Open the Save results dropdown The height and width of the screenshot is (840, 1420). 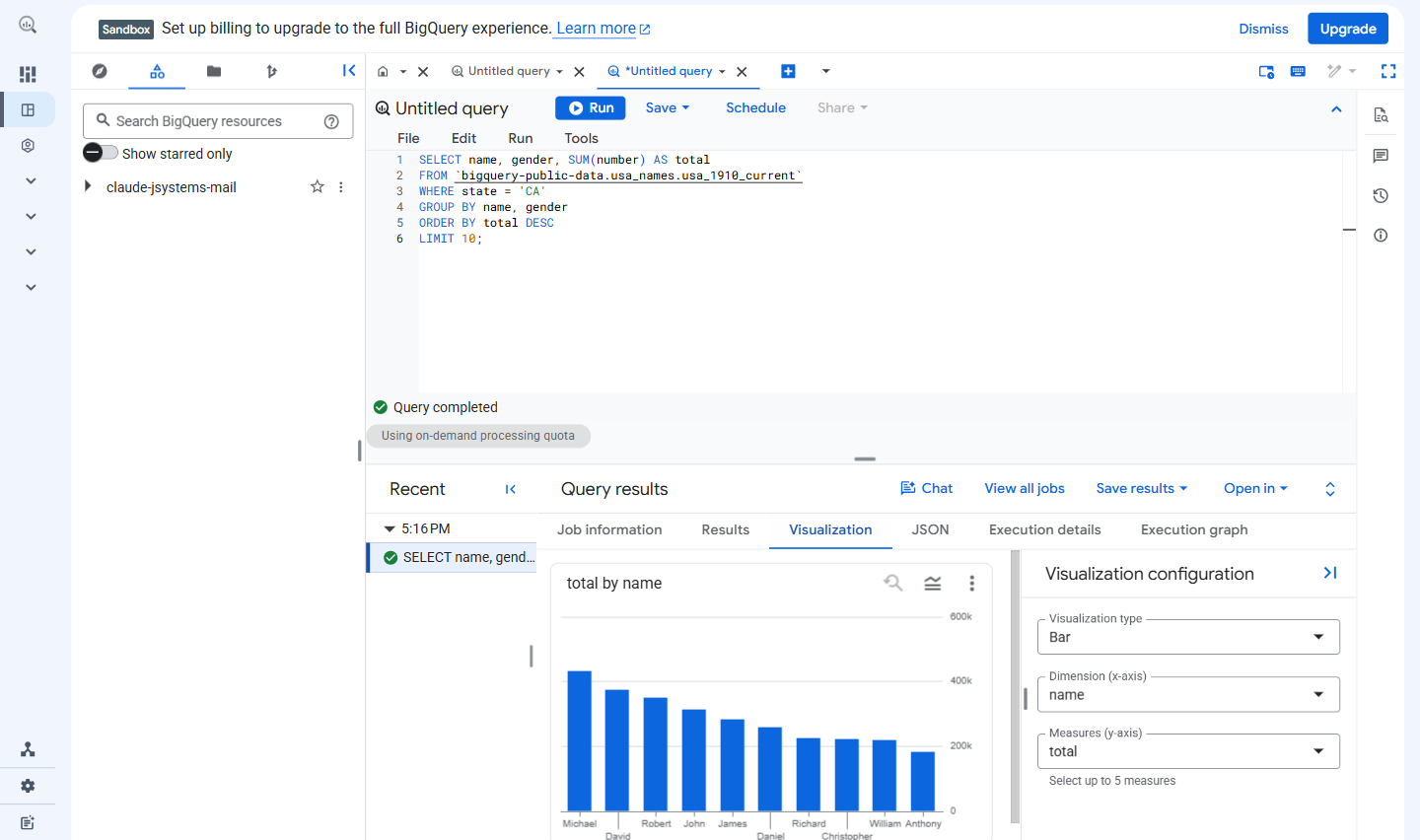(1142, 488)
